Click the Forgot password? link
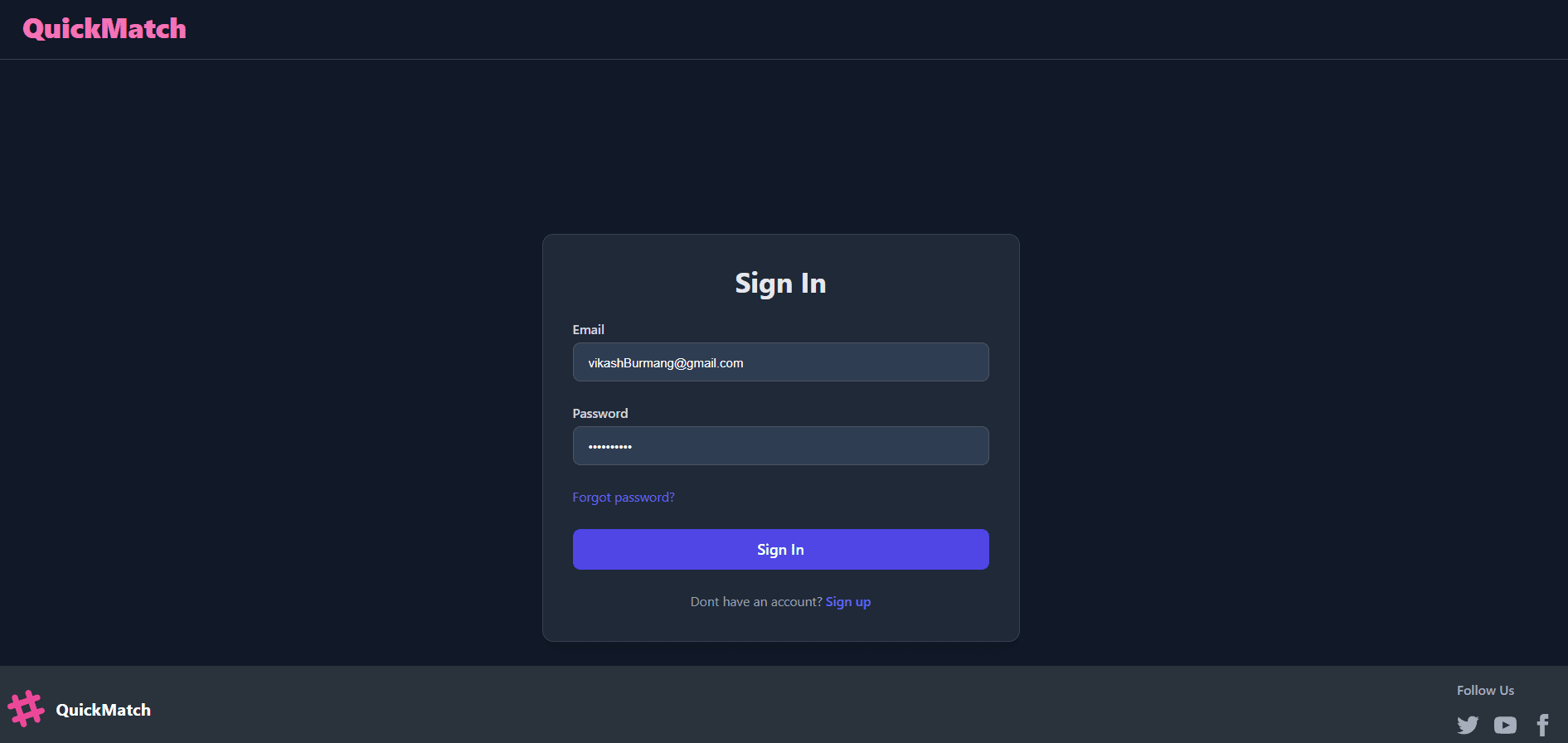Screen dimensions: 1568x743 (624, 498)
